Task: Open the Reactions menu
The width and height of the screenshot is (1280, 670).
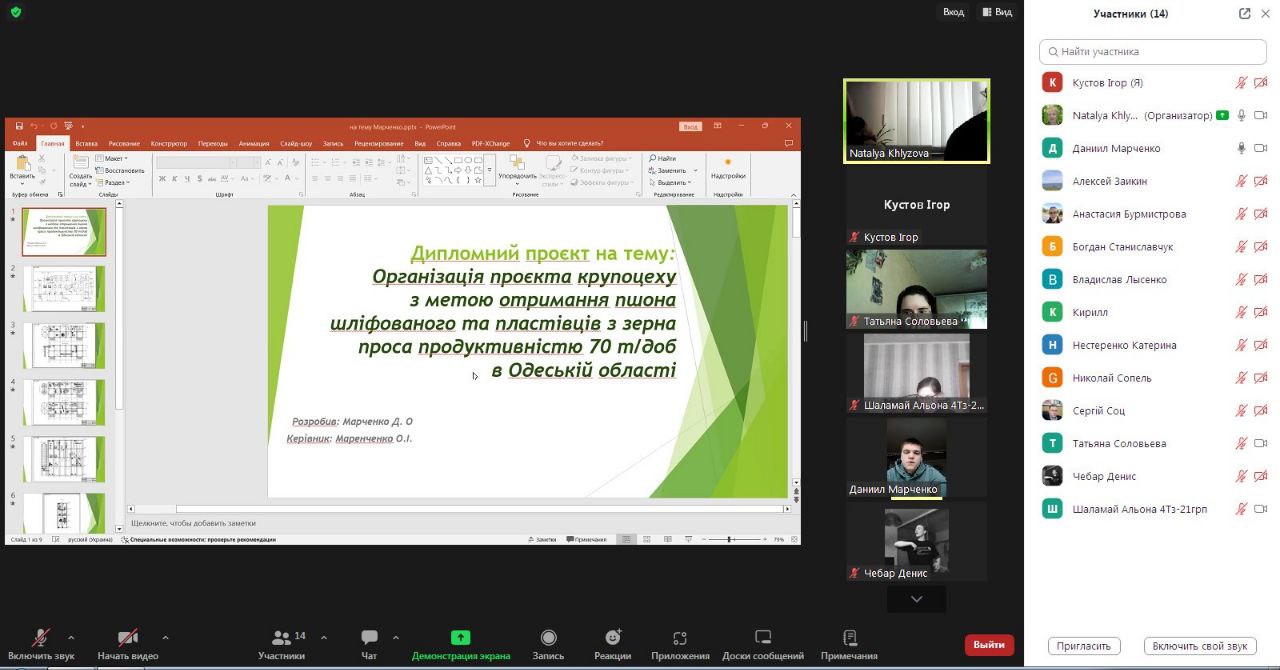Action: pos(612,644)
